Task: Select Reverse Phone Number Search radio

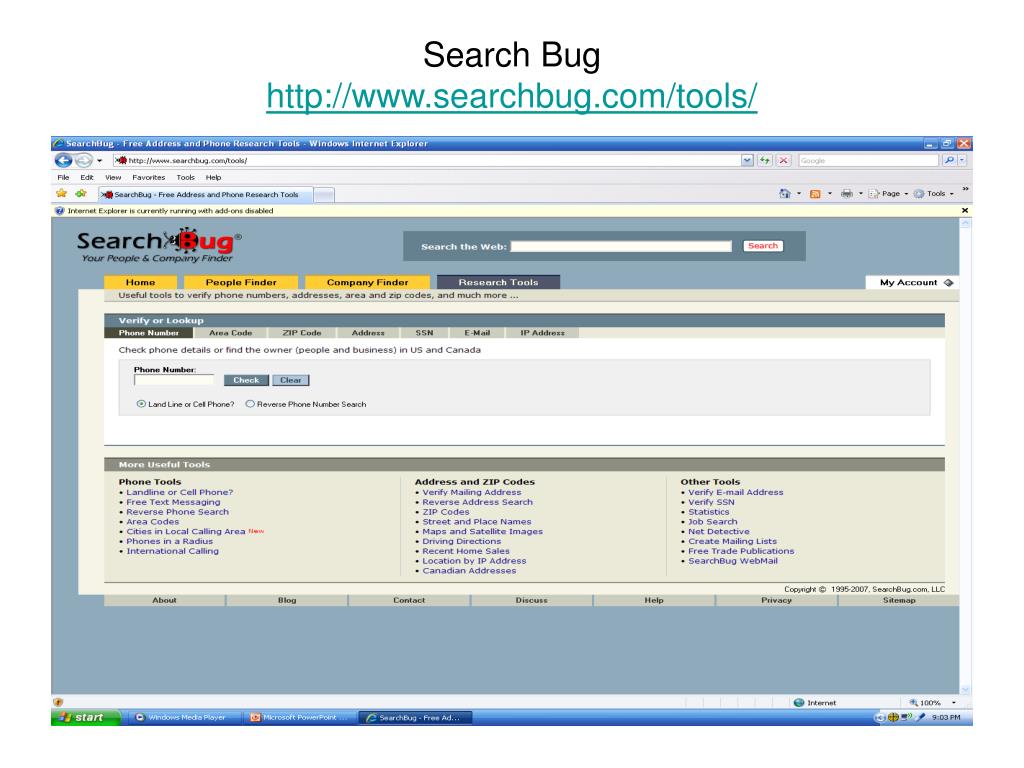Action: 249,404
